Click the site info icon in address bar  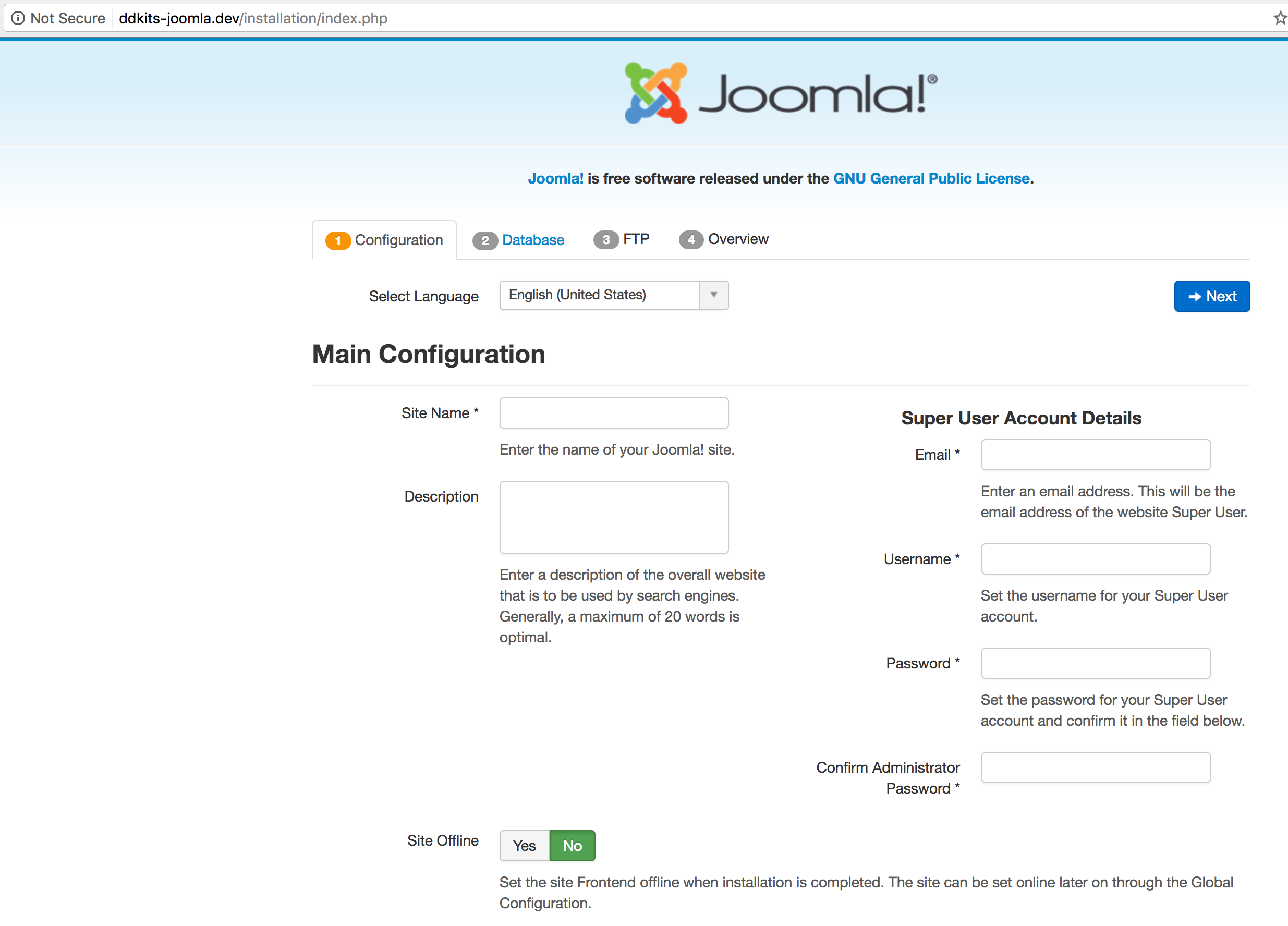pyautogui.click(x=18, y=18)
